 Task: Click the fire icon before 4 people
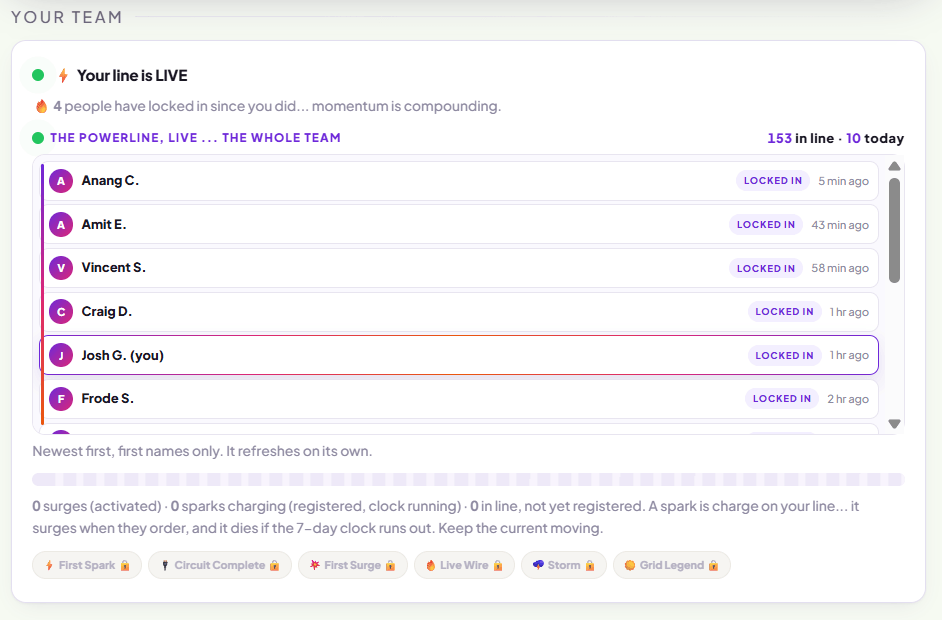tap(41, 106)
